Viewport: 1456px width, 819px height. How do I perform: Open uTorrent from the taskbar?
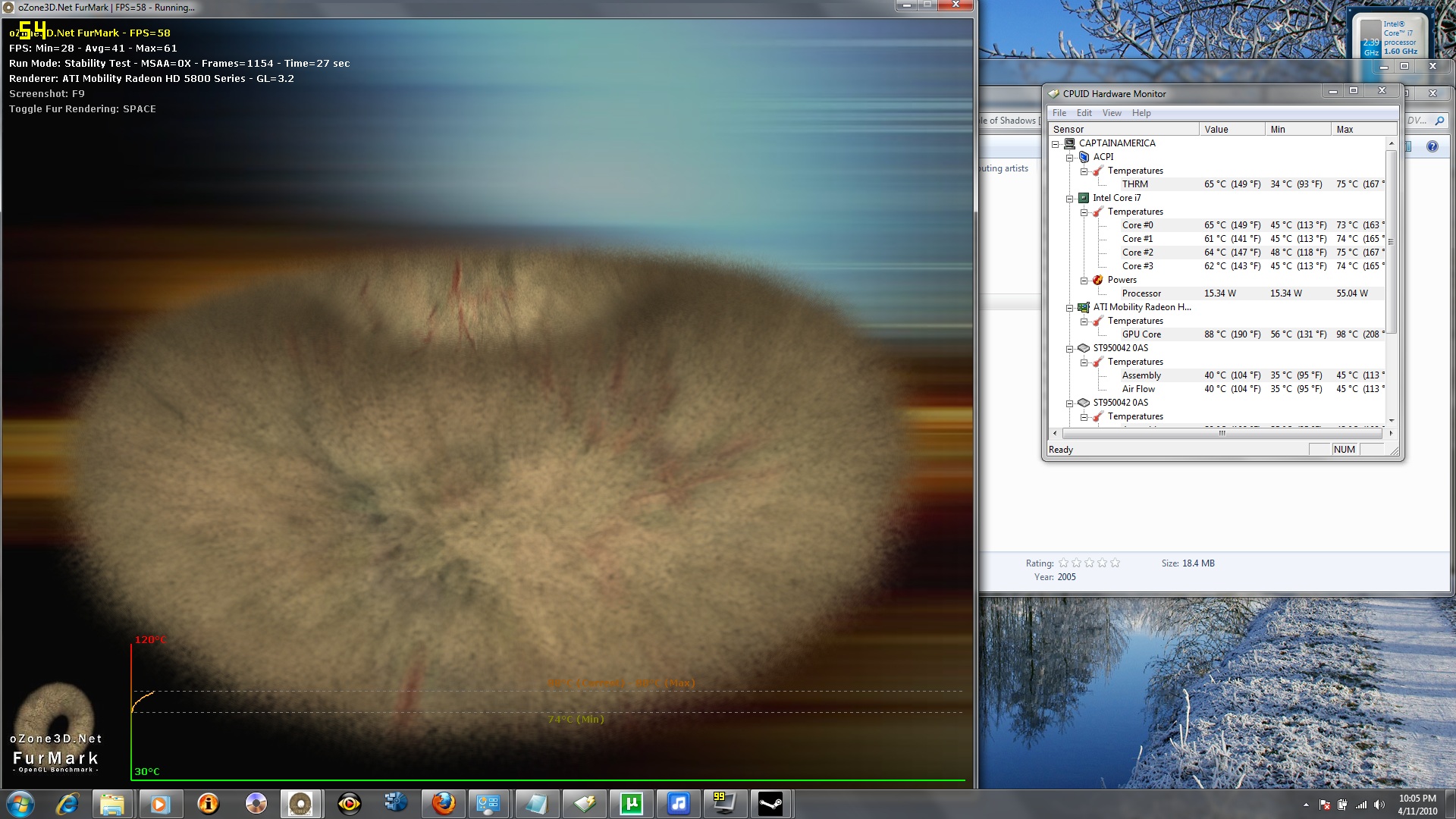click(x=631, y=804)
